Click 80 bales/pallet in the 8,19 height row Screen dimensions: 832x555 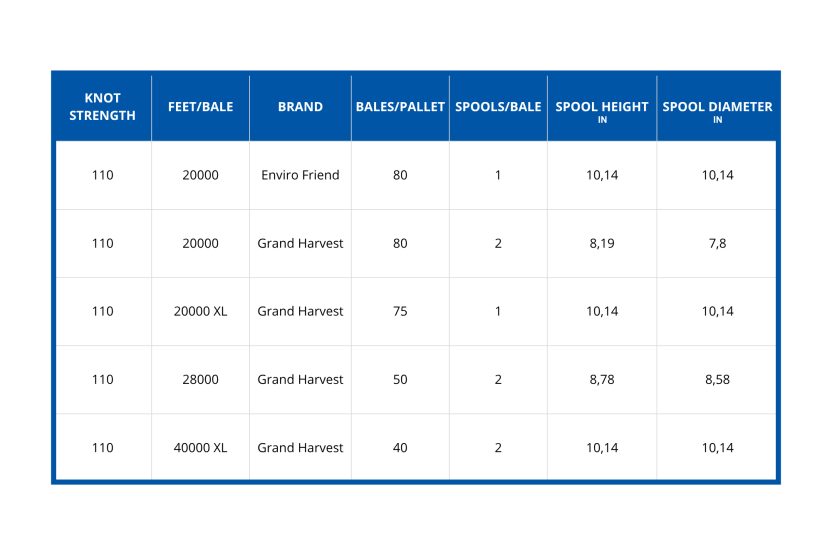[x=400, y=244]
